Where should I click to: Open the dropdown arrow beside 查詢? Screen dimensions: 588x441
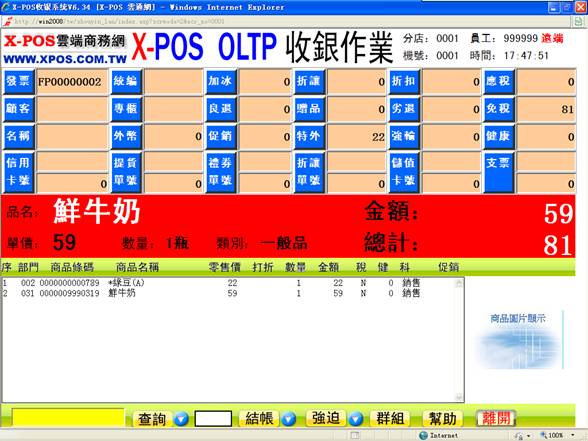coord(181,418)
